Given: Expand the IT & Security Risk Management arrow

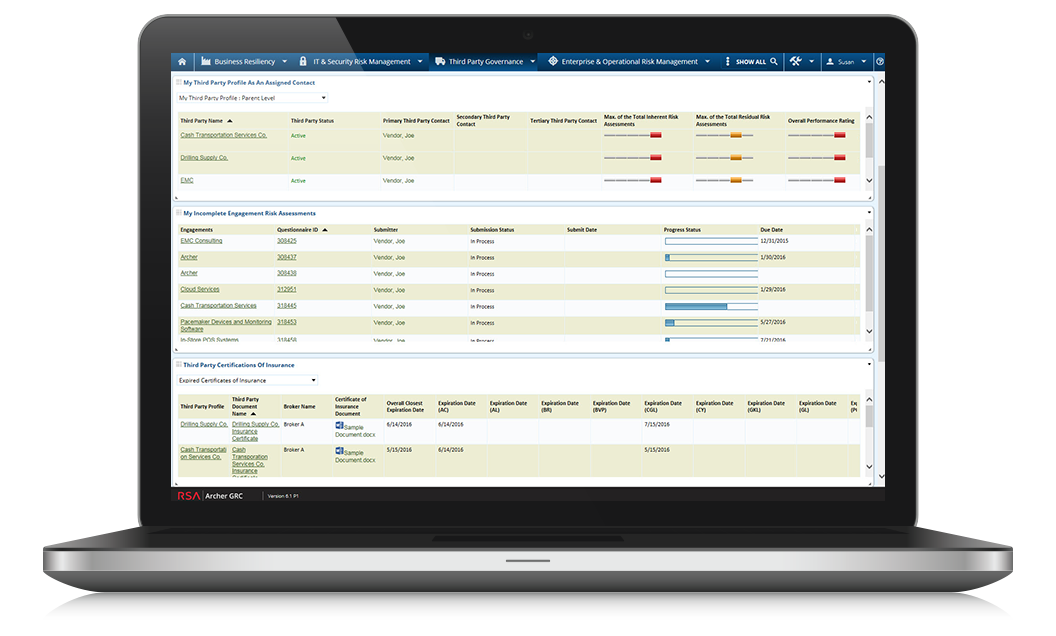Looking at the screenshot, I should coord(420,61).
